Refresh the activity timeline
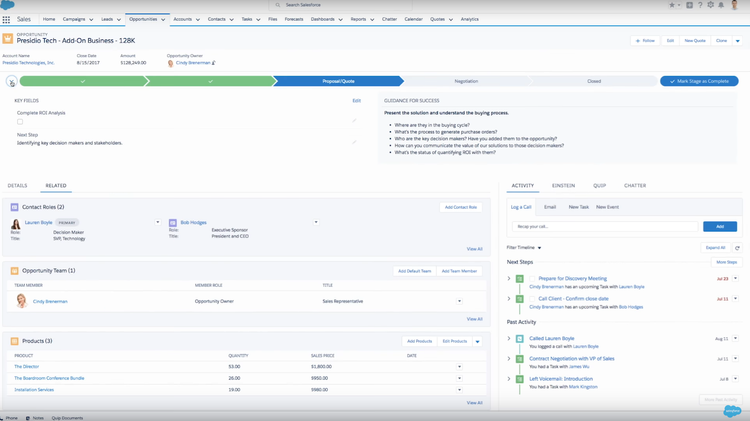750x421 pixels. [x=737, y=248]
